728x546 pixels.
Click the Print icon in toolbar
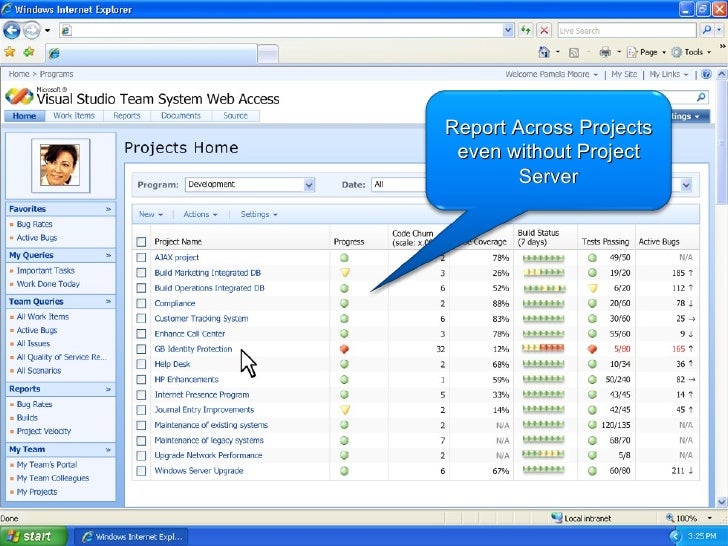[605, 52]
